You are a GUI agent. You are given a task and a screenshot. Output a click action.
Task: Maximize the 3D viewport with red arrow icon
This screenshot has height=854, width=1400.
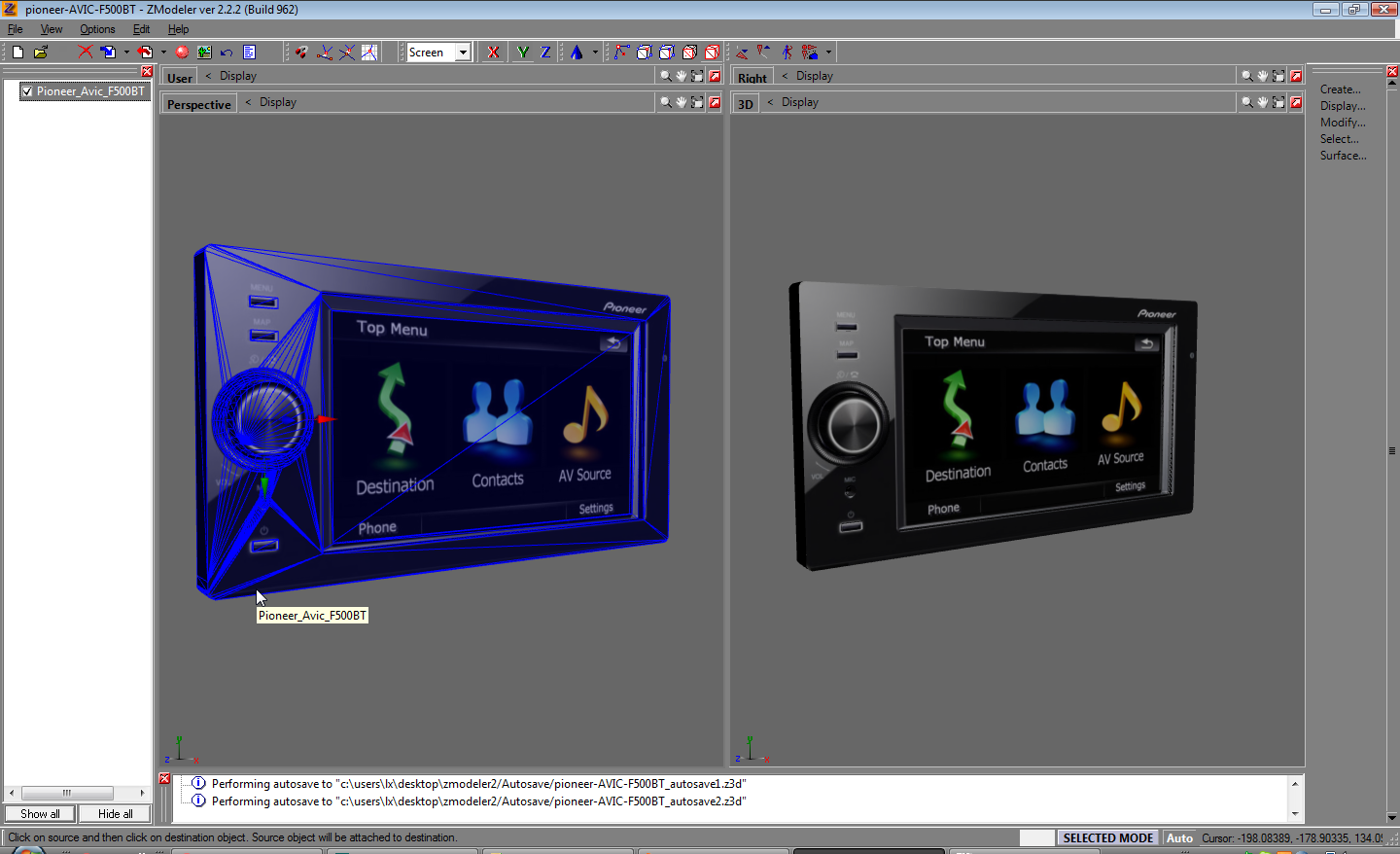pos(1296,102)
